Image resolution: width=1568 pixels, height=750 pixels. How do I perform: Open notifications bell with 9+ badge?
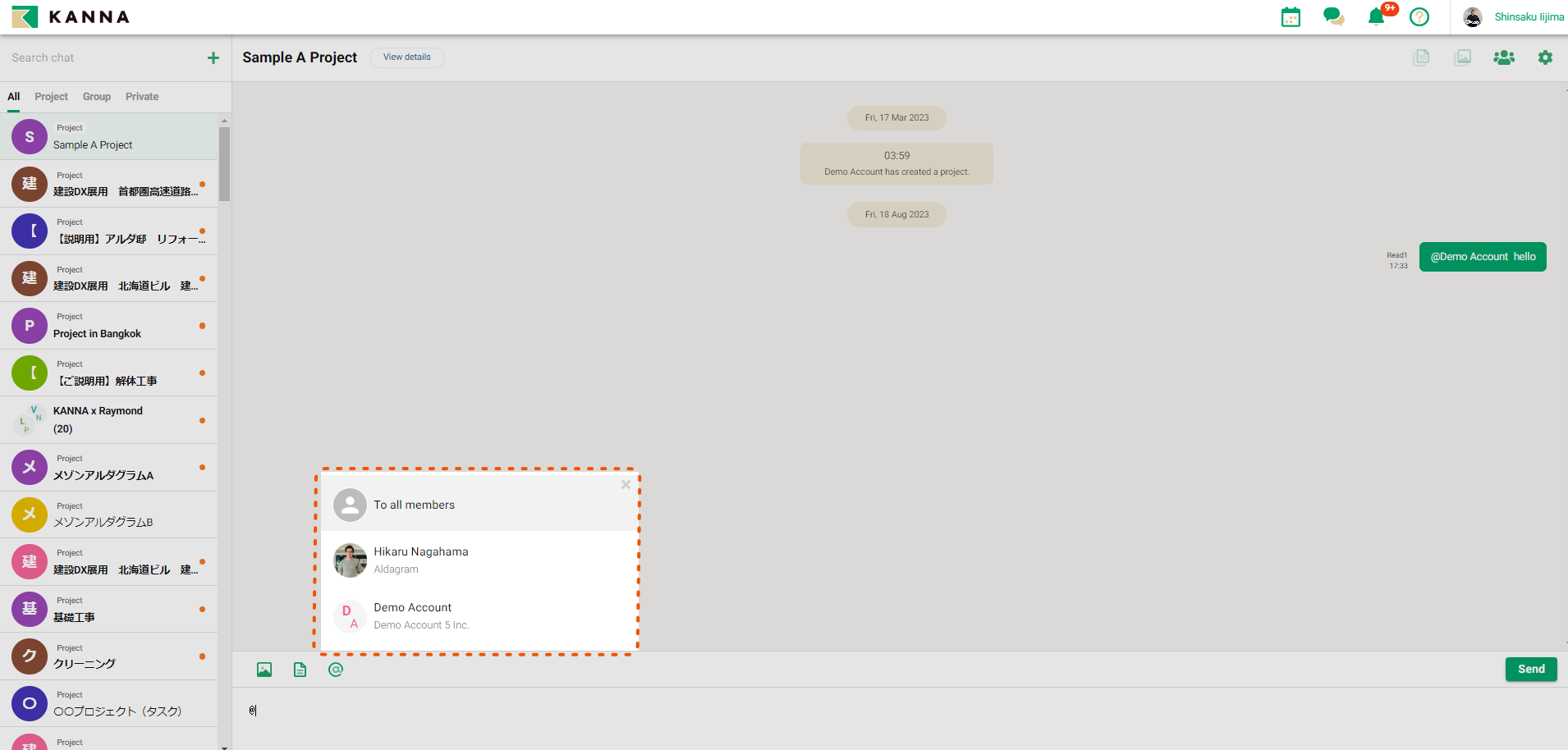(x=1377, y=17)
